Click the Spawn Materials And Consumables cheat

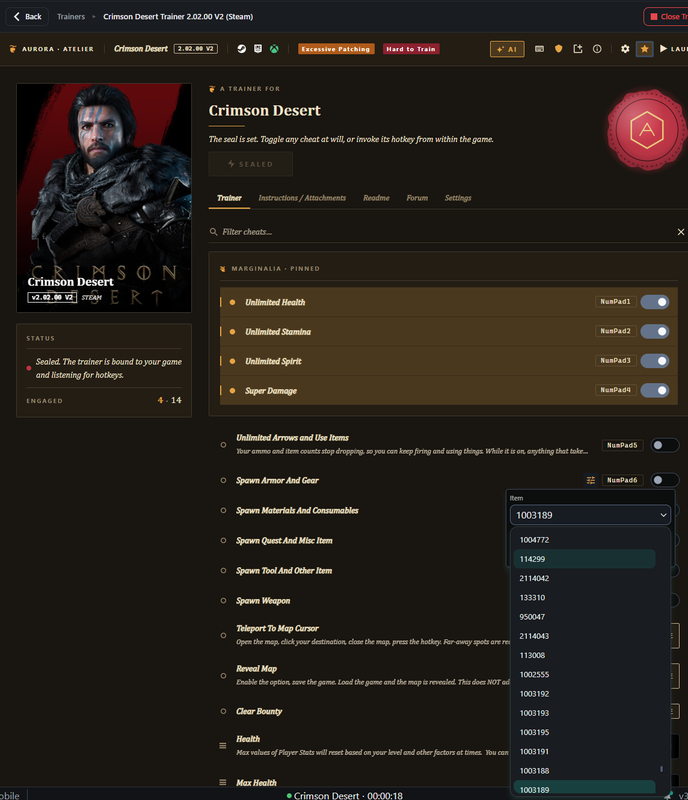coord(297,510)
